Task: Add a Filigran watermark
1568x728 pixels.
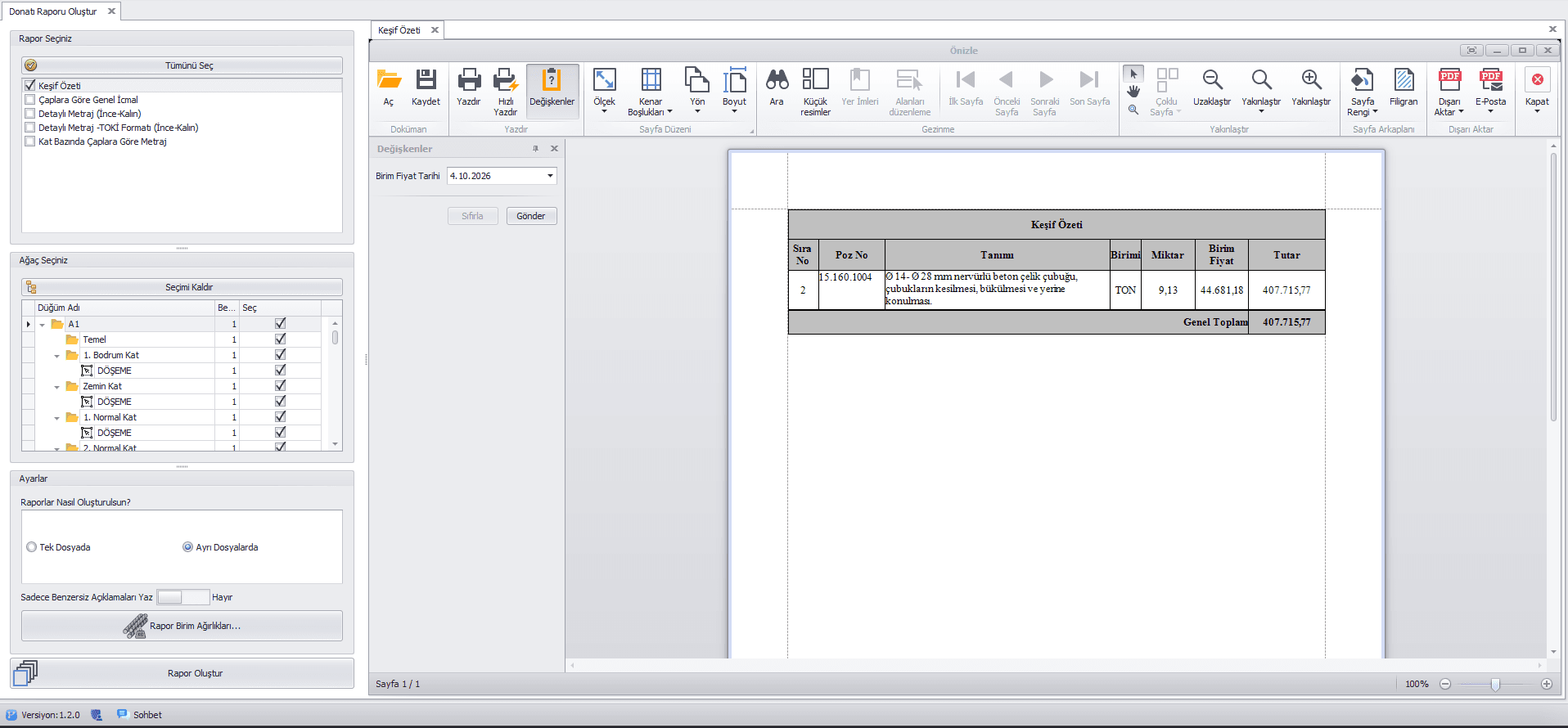Action: click(x=1404, y=88)
